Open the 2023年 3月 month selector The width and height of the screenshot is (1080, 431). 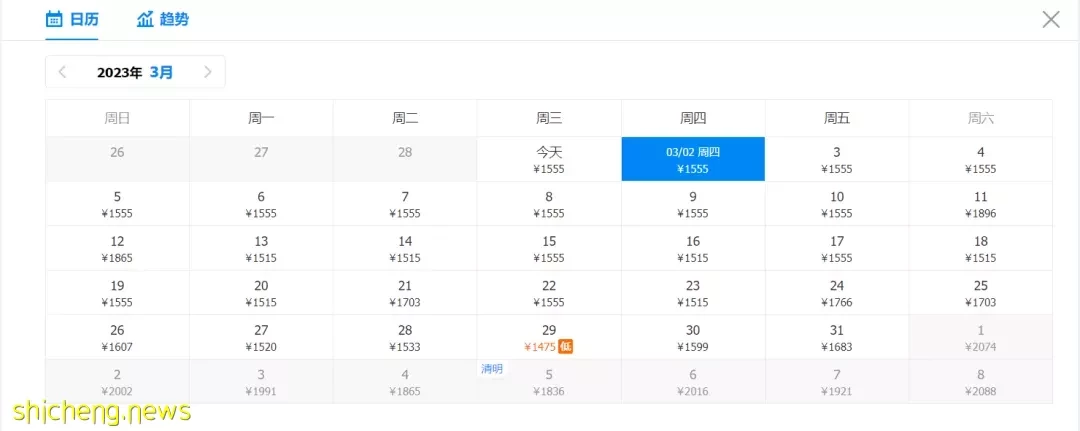pyautogui.click(x=135, y=72)
